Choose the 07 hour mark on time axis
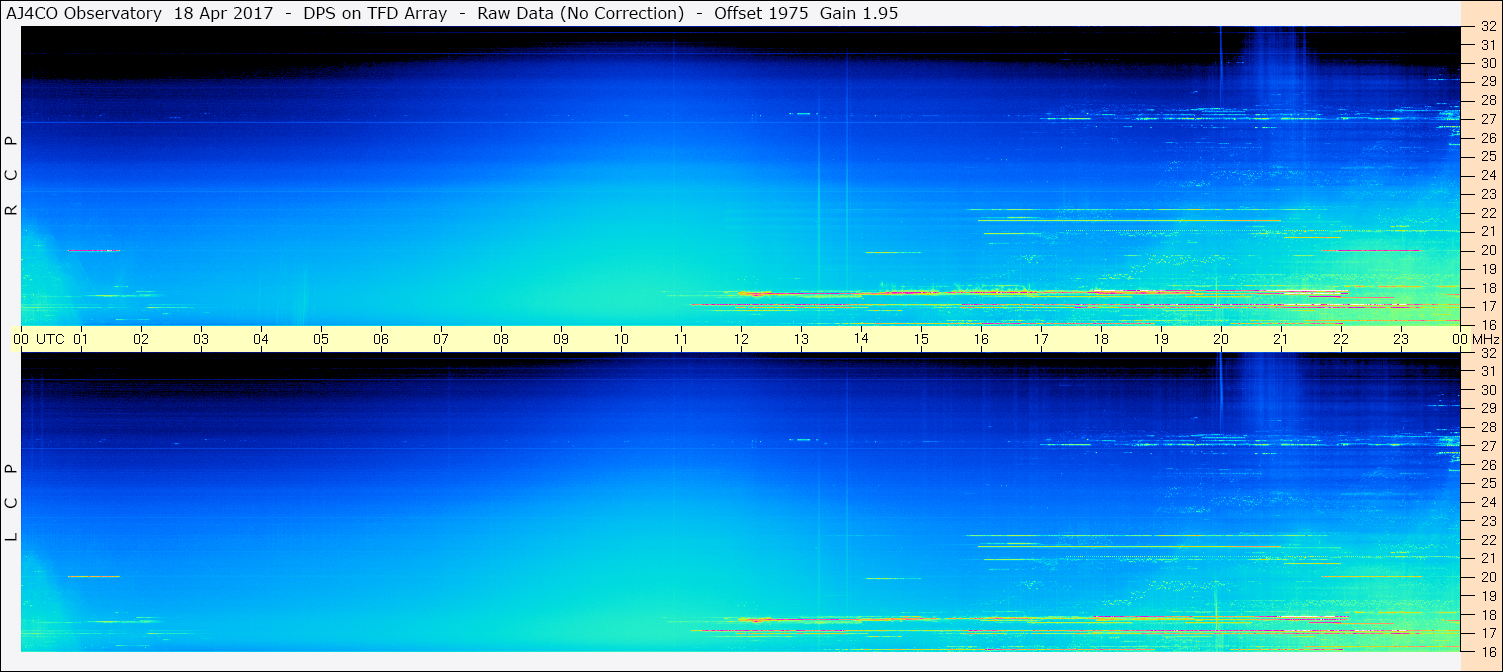The image size is (1503, 672). coord(441,339)
